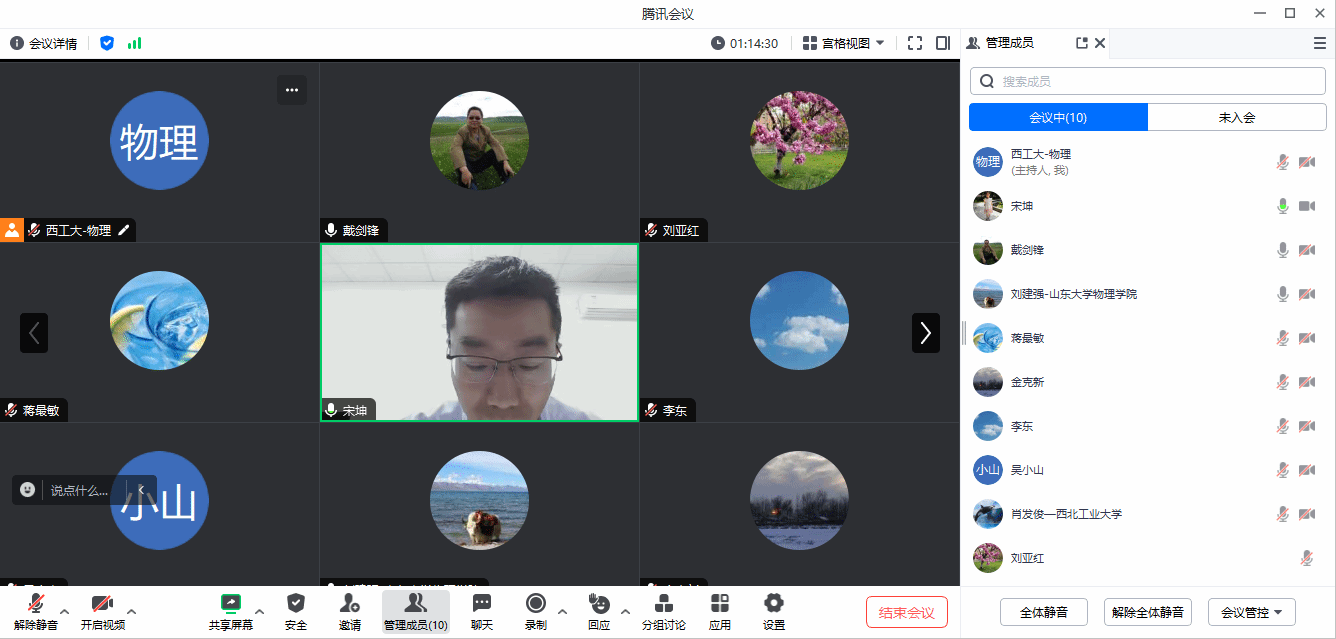The width and height of the screenshot is (1336, 639).
Task: Click the 共享屏幕 share screen icon
Action: (231, 603)
